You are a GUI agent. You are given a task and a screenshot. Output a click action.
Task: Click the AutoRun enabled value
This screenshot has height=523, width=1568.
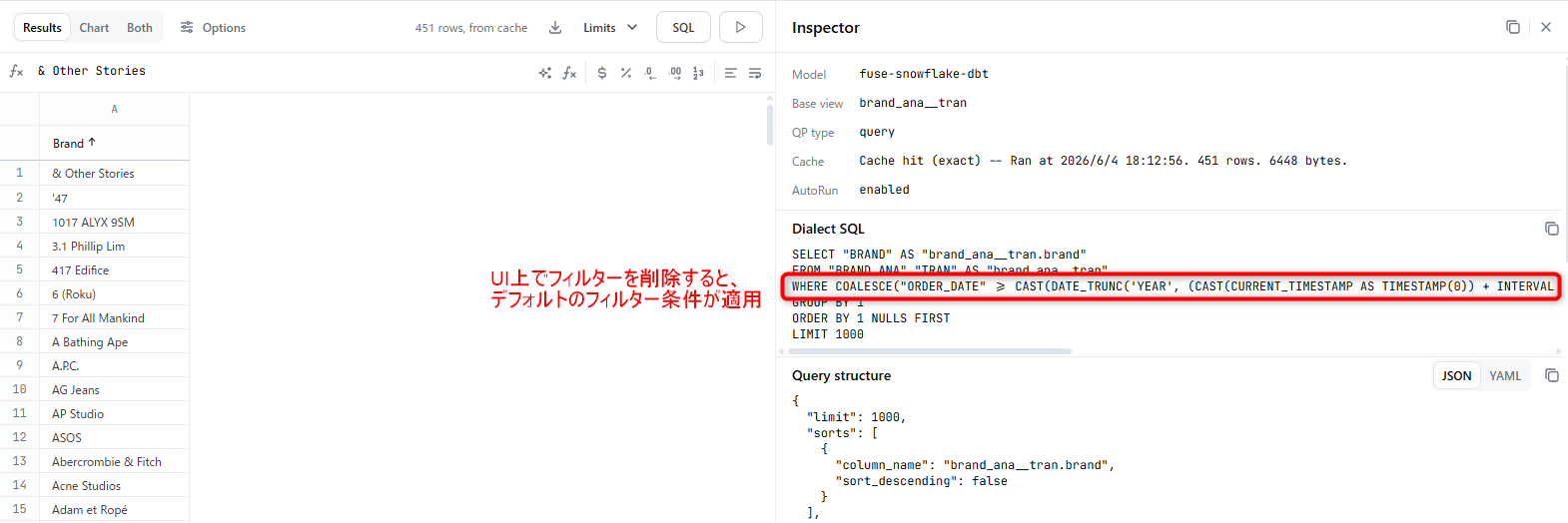[x=884, y=190]
